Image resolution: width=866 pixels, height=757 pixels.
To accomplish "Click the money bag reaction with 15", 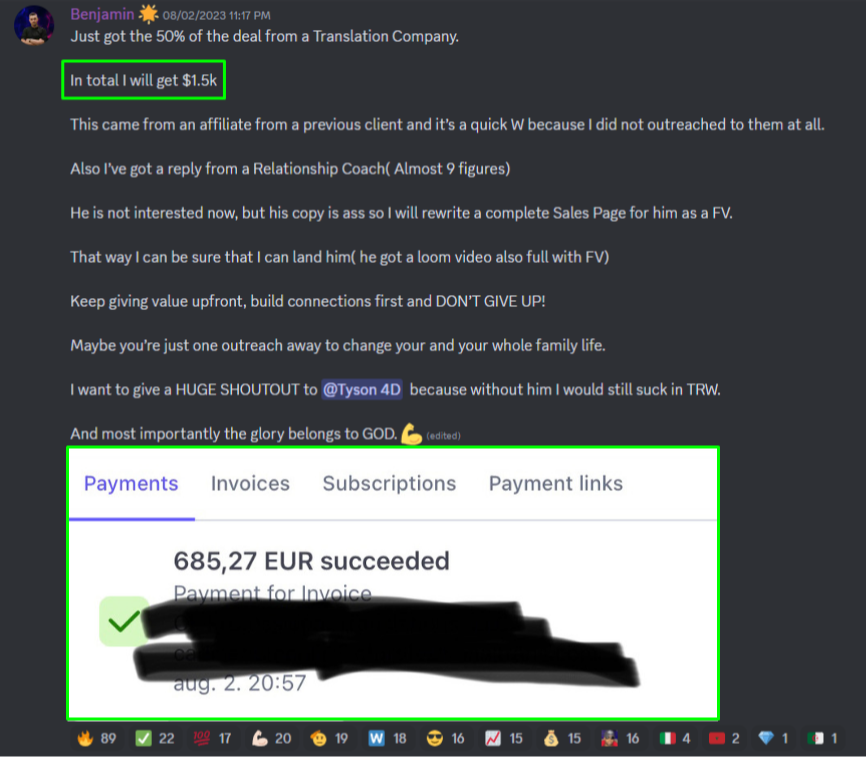I will (563, 738).
